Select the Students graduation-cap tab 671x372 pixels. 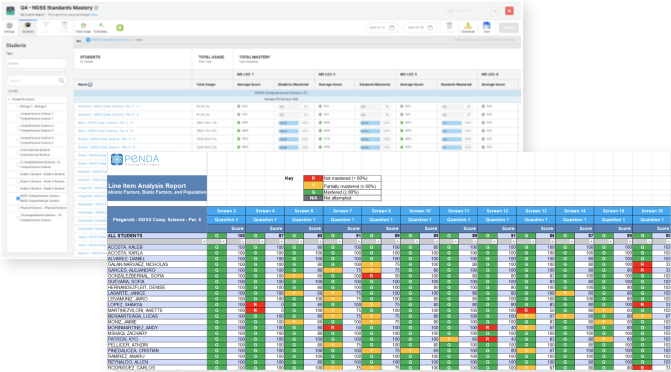click(28, 27)
